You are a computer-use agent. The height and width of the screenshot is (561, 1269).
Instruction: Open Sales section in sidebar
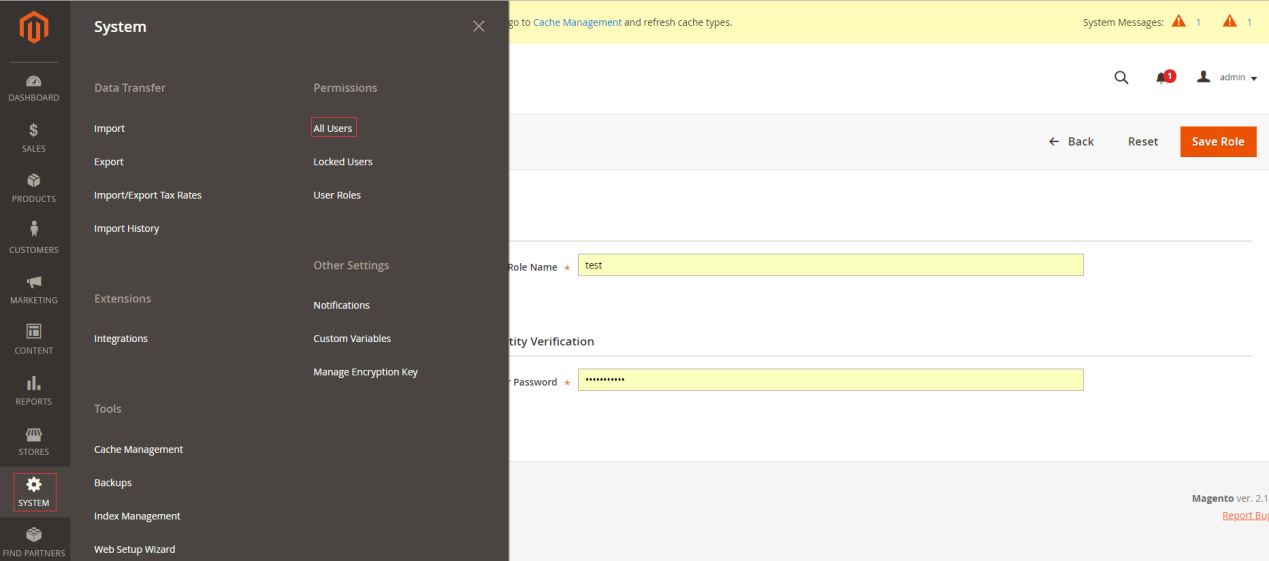(x=34, y=138)
